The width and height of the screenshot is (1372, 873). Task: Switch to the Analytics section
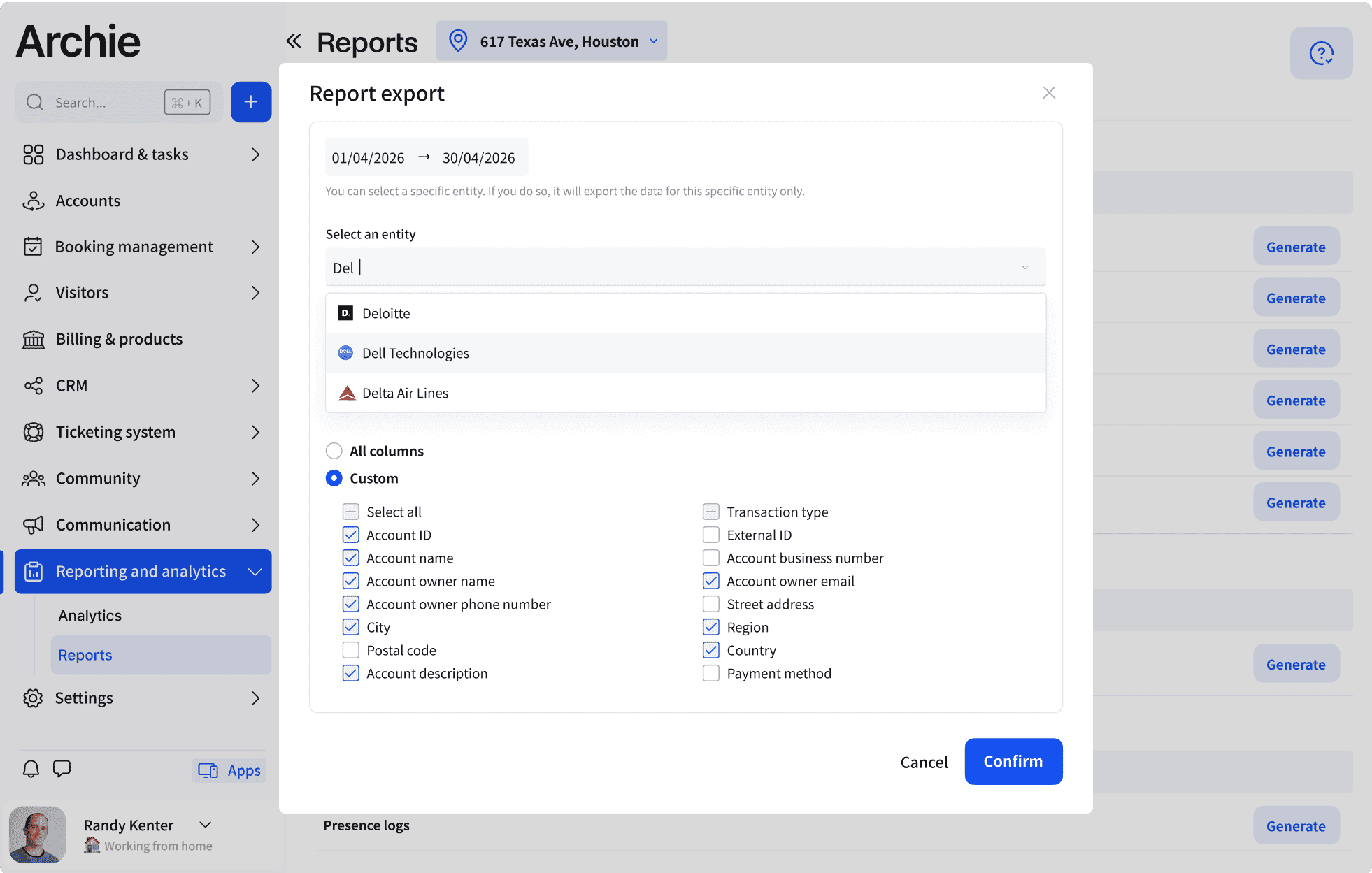point(90,615)
